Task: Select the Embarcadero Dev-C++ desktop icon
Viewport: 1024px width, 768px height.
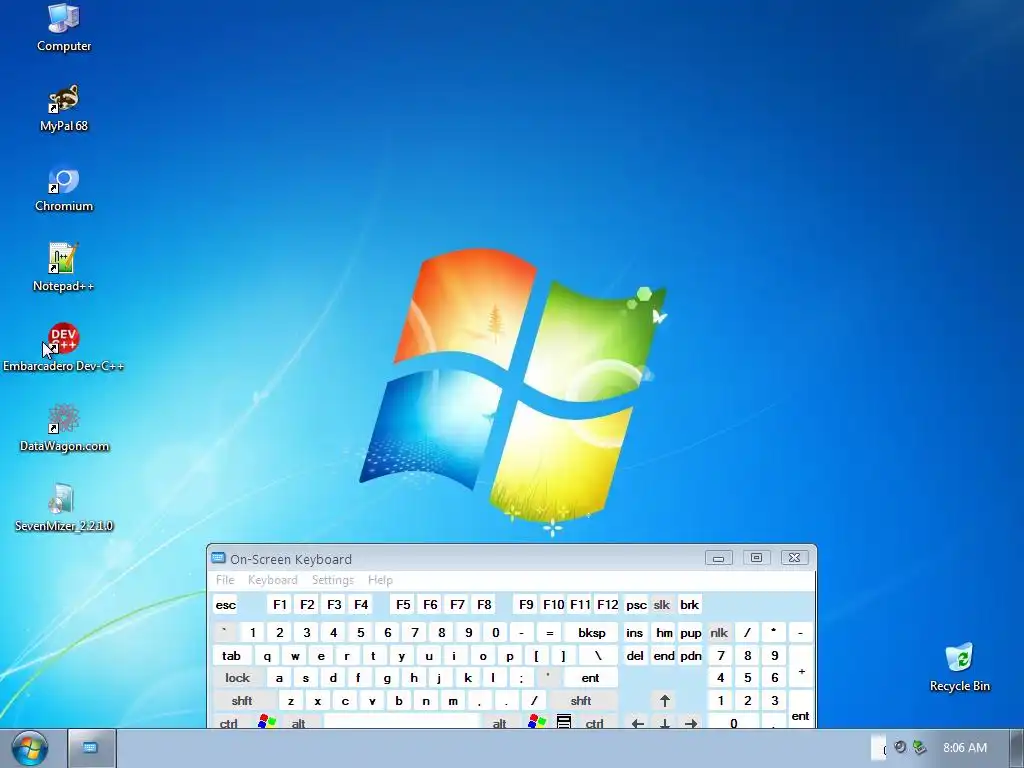Action: pyautogui.click(x=63, y=347)
